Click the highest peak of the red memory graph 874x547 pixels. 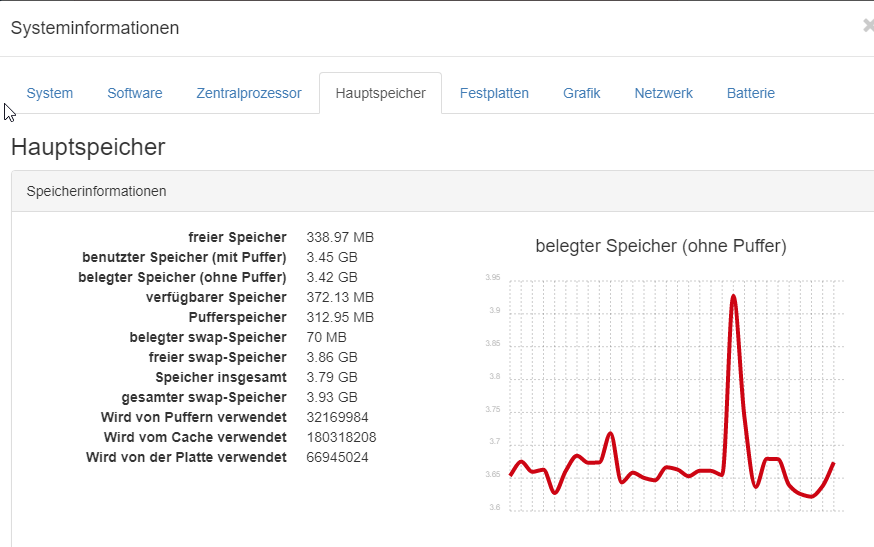coord(734,296)
